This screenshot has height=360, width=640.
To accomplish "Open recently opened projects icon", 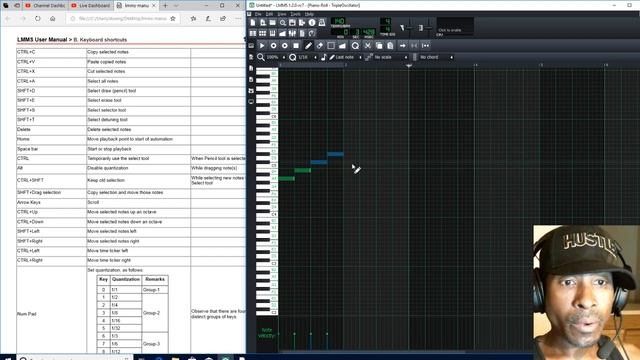I will coord(282,23).
